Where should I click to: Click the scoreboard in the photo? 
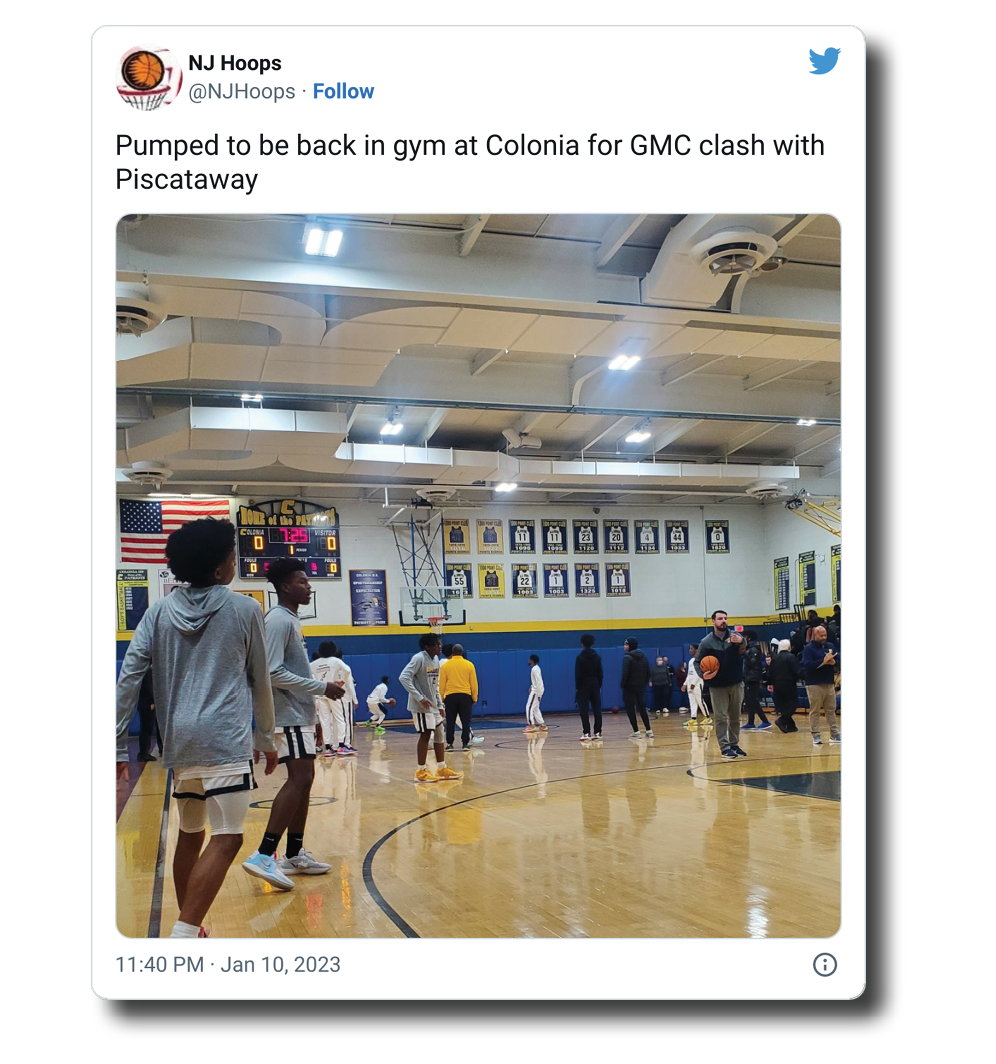click(x=289, y=542)
